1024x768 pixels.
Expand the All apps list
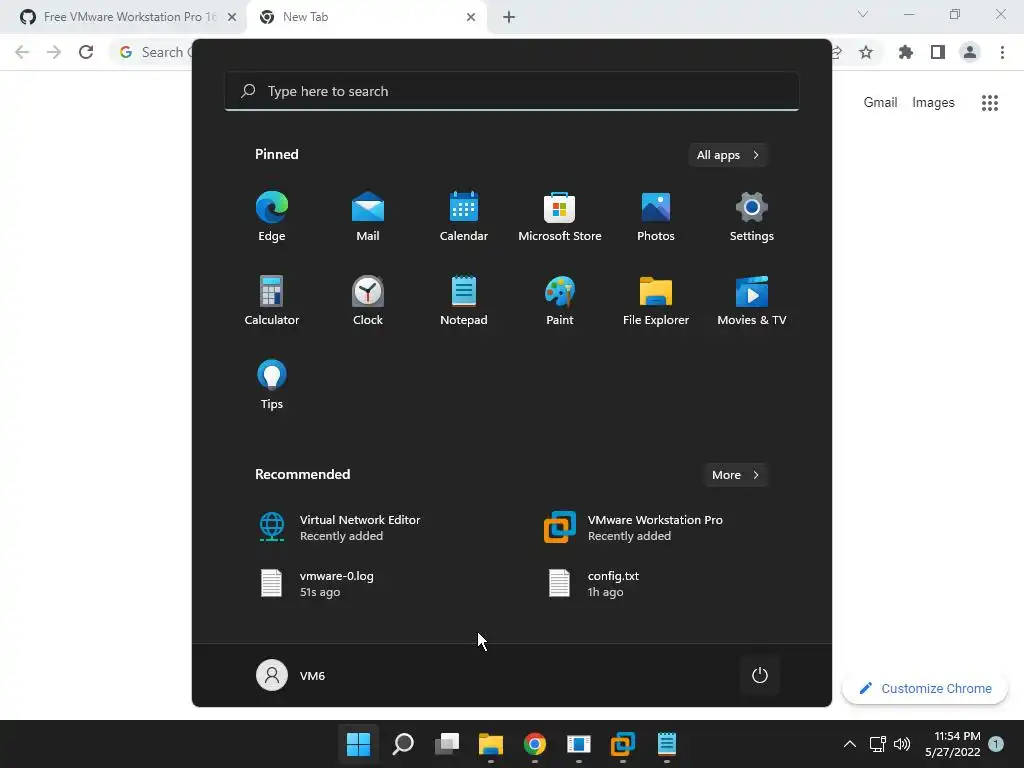(728, 155)
